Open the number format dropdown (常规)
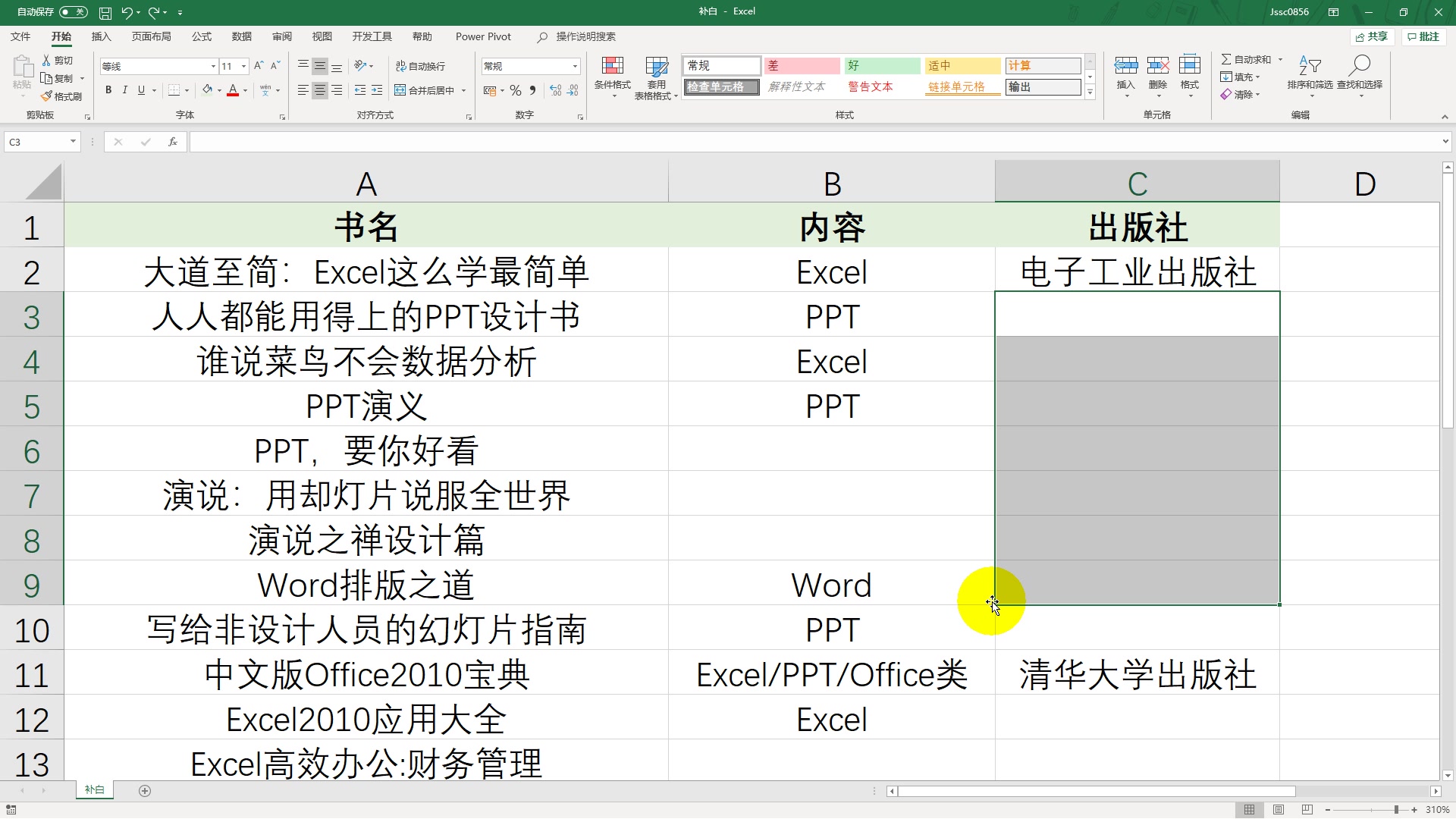 tap(575, 66)
